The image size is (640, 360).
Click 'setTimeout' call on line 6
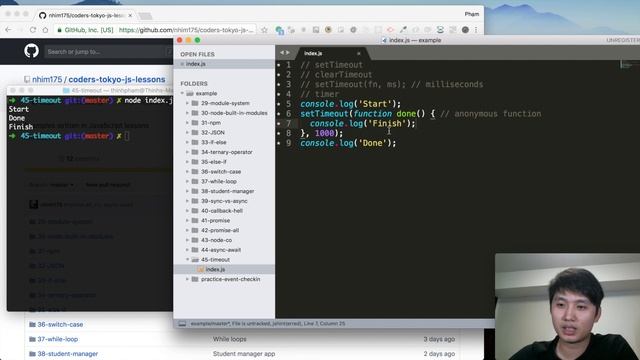click(x=324, y=114)
